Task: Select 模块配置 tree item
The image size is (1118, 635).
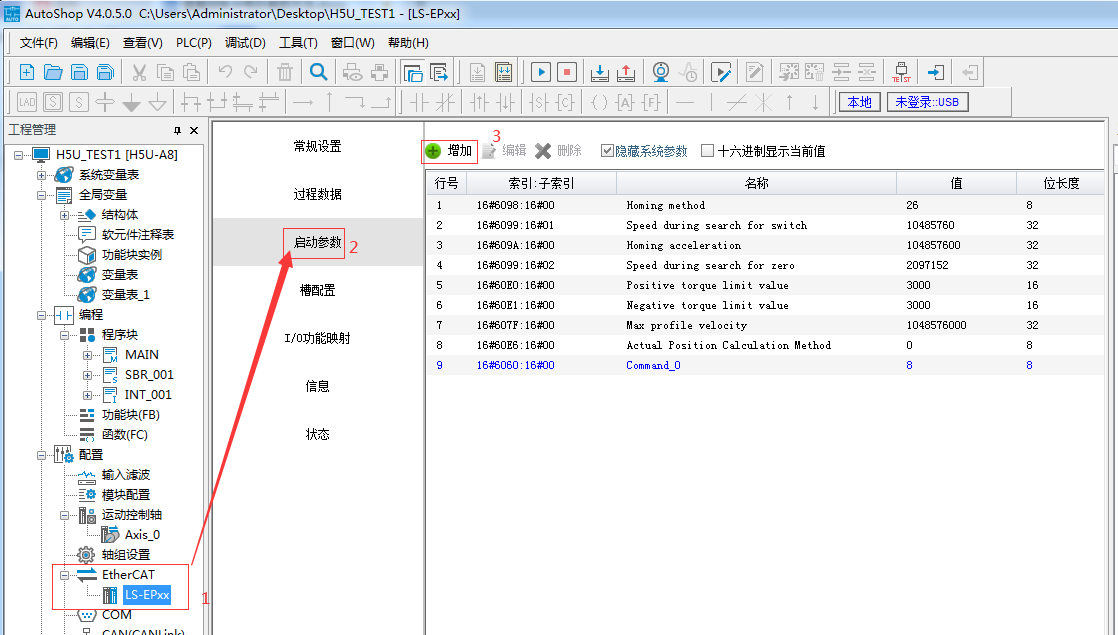Action: click(x=125, y=495)
